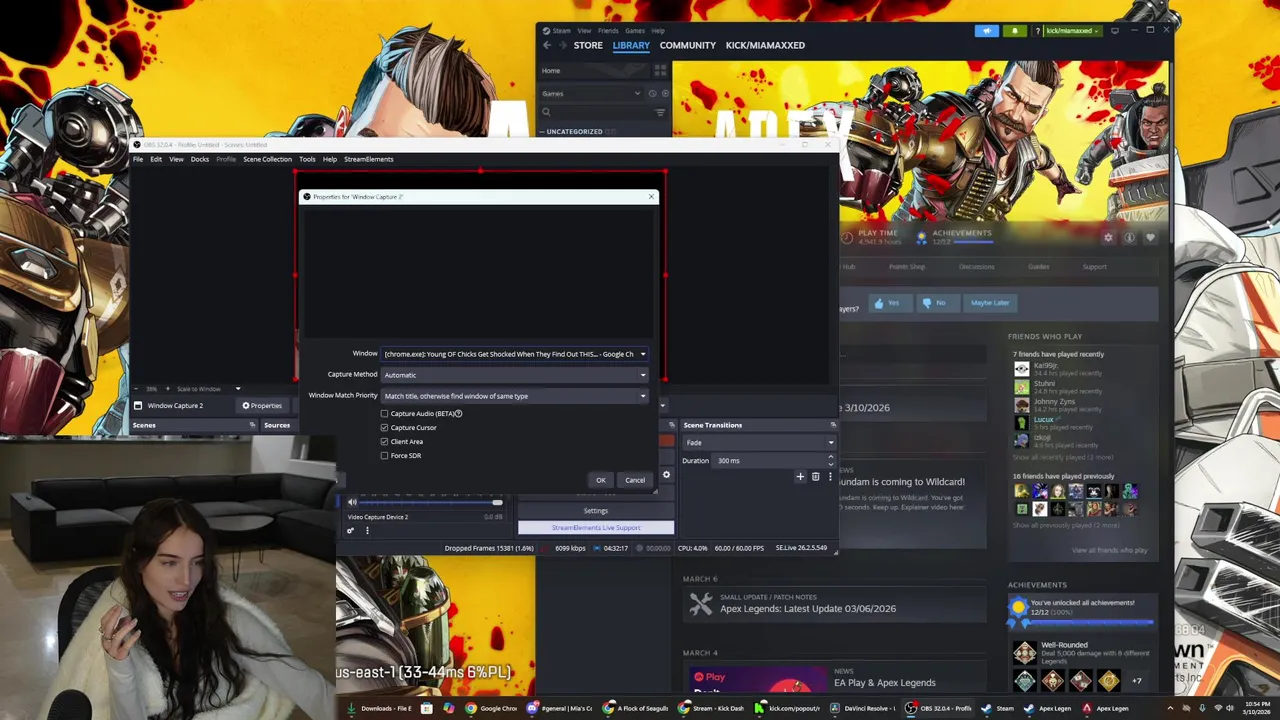Enable Capture Audio (BETA) checkbox
1280x720 pixels.
(384, 413)
